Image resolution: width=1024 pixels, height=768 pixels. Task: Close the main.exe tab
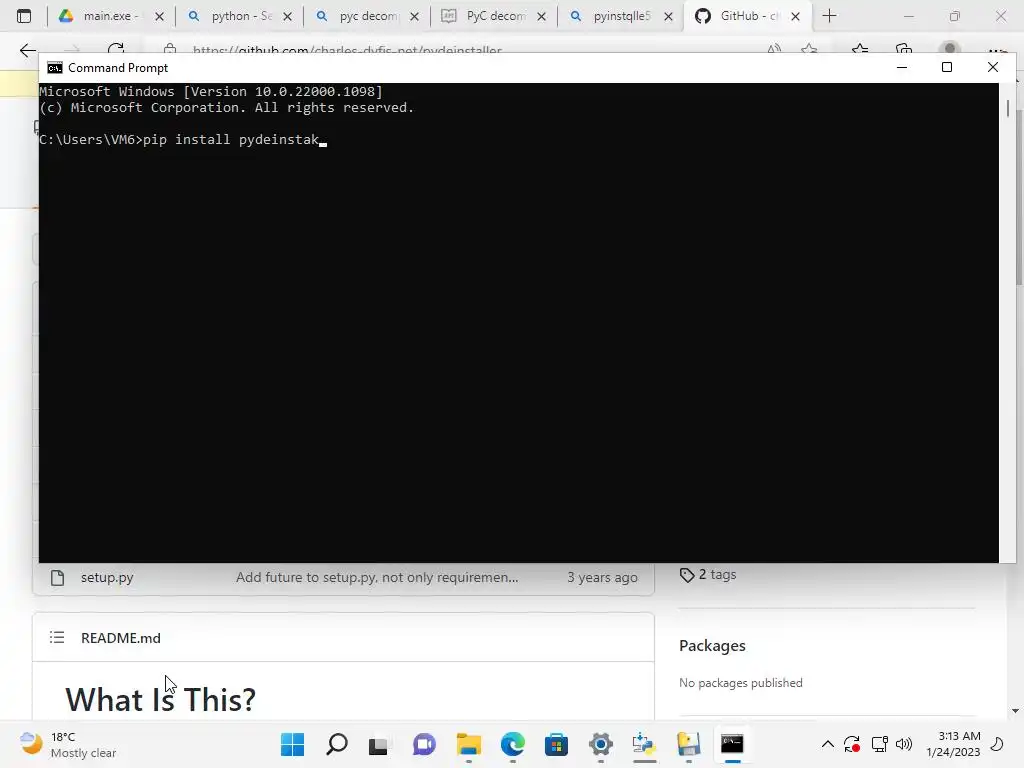pyautogui.click(x=159, y=17)
